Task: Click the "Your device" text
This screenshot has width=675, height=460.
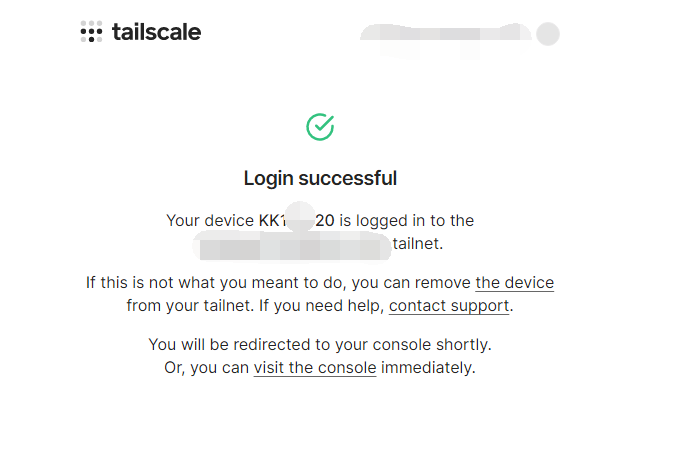Action: pyautogui.click(x=210, y=221)
